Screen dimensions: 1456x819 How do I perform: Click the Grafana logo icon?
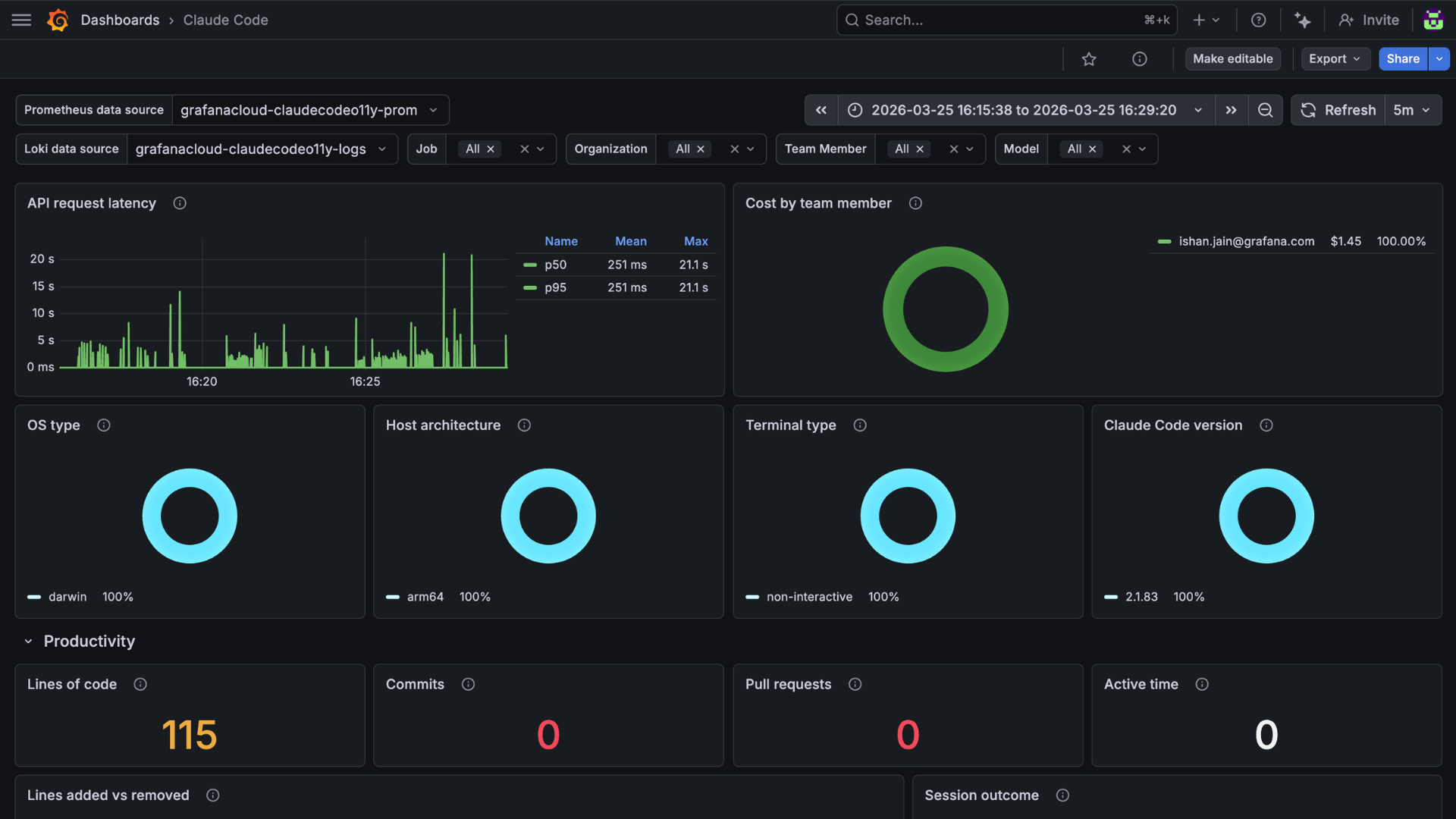[58, 20]
